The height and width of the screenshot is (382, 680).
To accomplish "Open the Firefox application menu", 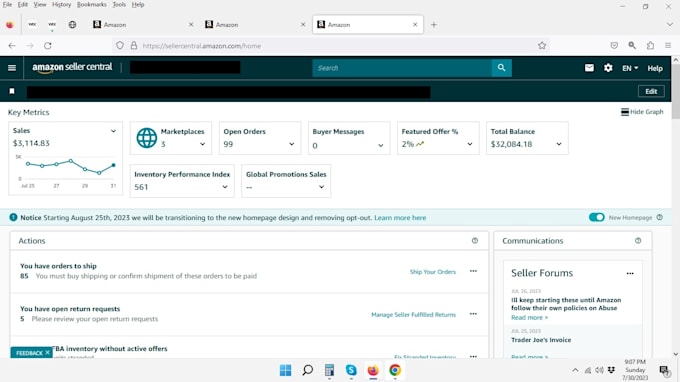I will [x=668, y=46].
